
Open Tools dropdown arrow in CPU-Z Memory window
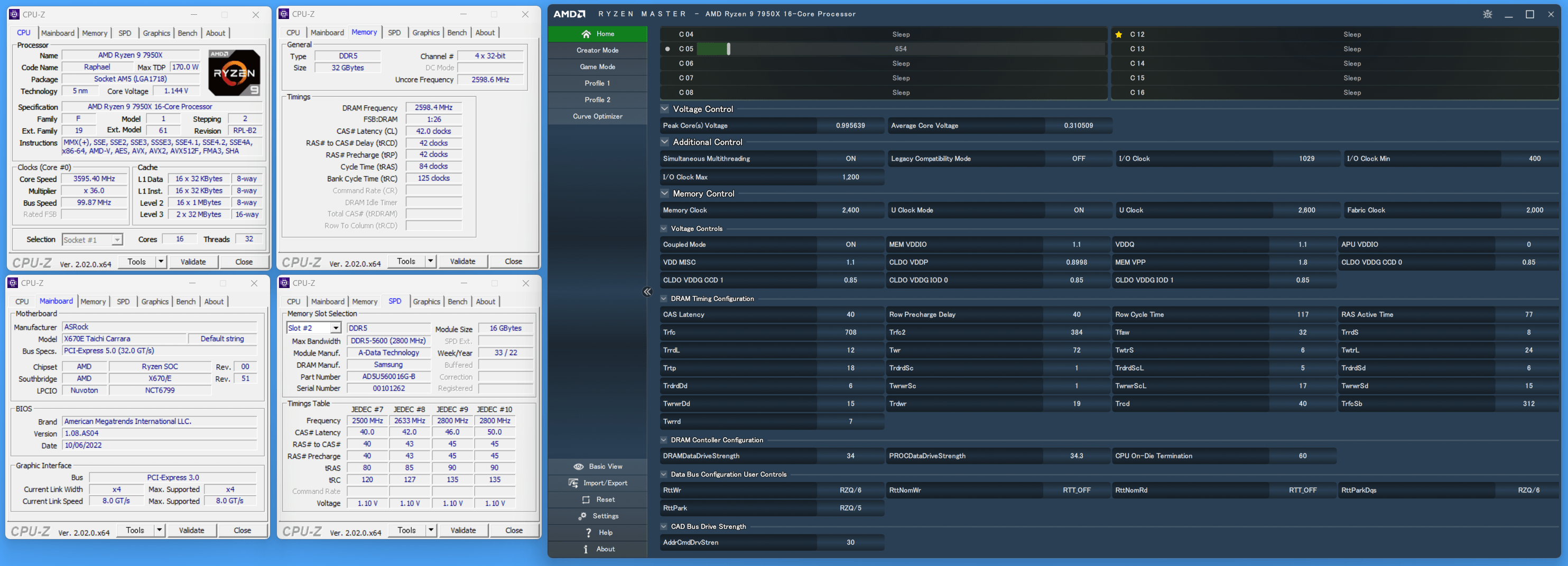point(430,261)
